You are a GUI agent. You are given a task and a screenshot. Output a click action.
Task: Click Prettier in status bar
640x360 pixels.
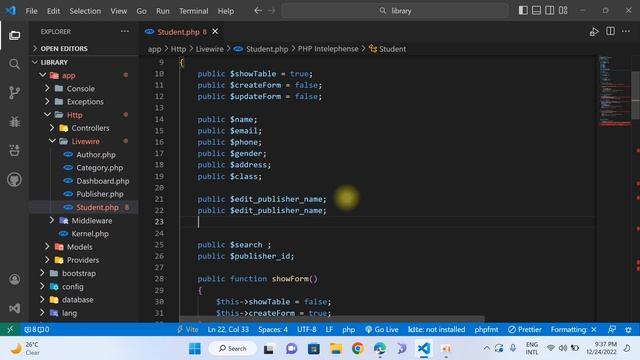click(524, 329)
